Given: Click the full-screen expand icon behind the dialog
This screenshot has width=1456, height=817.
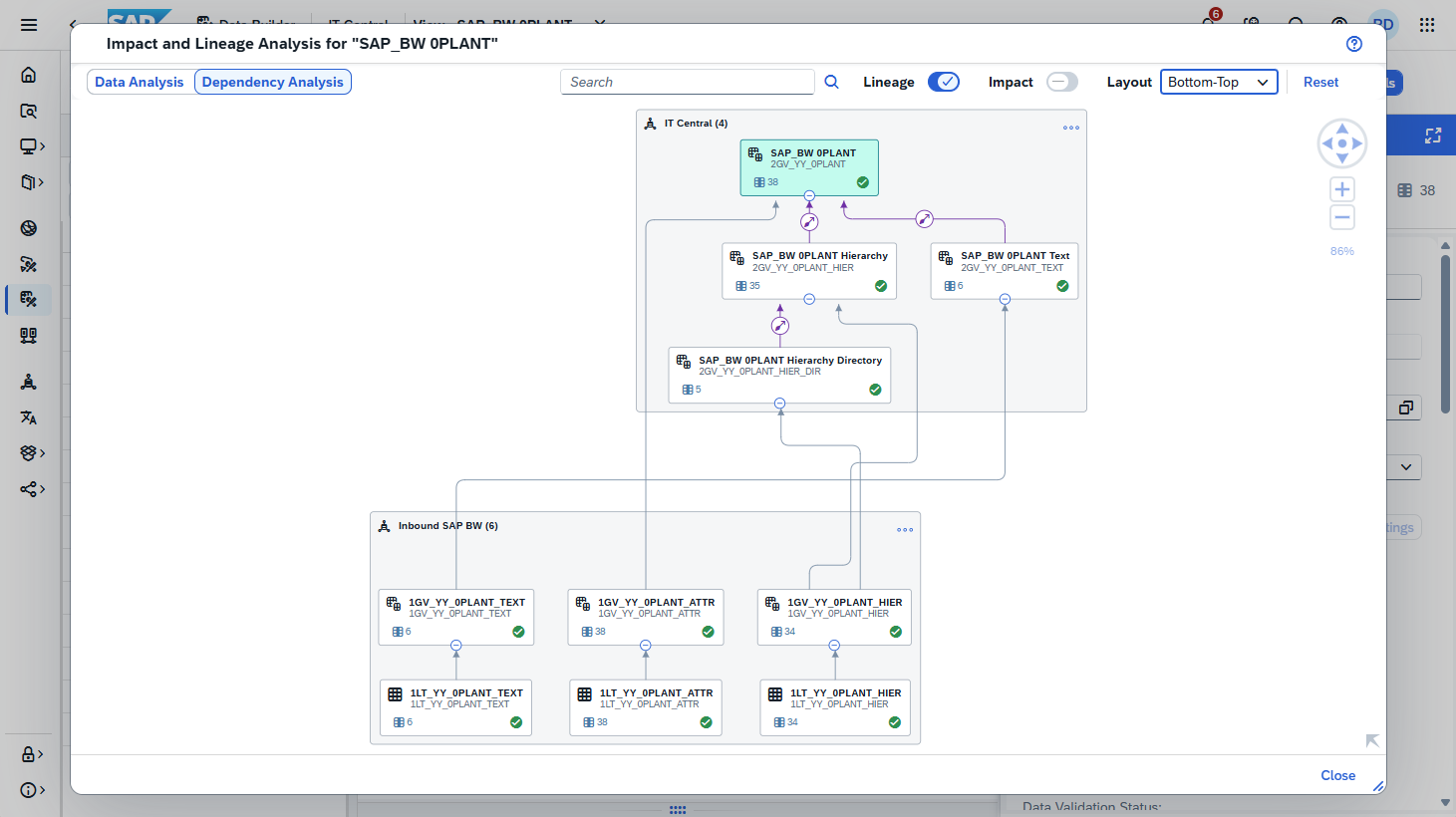Looking at the screenshot, I should pyautogui.click(x=1433, y=136).
